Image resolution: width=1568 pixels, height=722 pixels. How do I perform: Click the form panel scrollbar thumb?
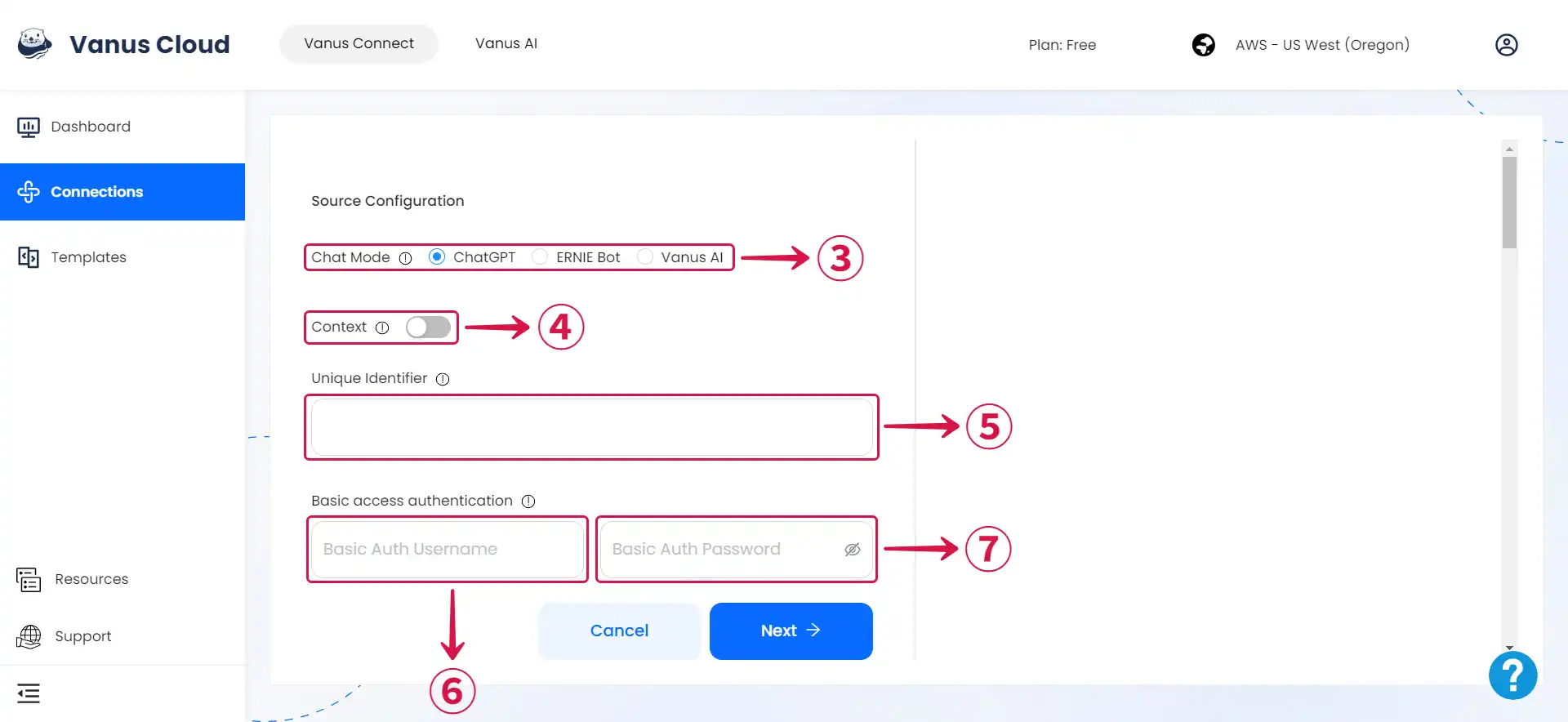(1509, 203)
